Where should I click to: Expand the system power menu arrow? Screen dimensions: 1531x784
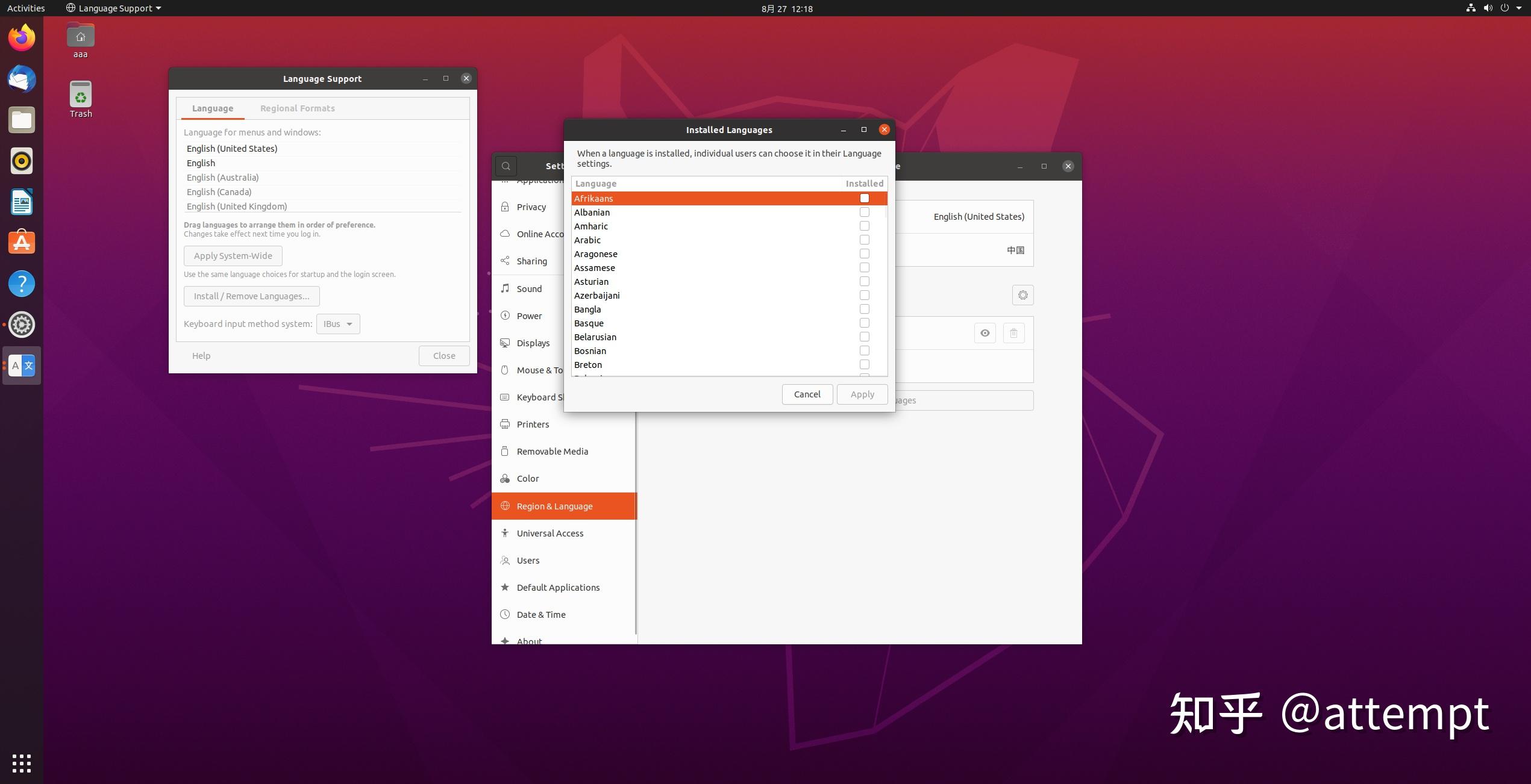[1518, 8]
